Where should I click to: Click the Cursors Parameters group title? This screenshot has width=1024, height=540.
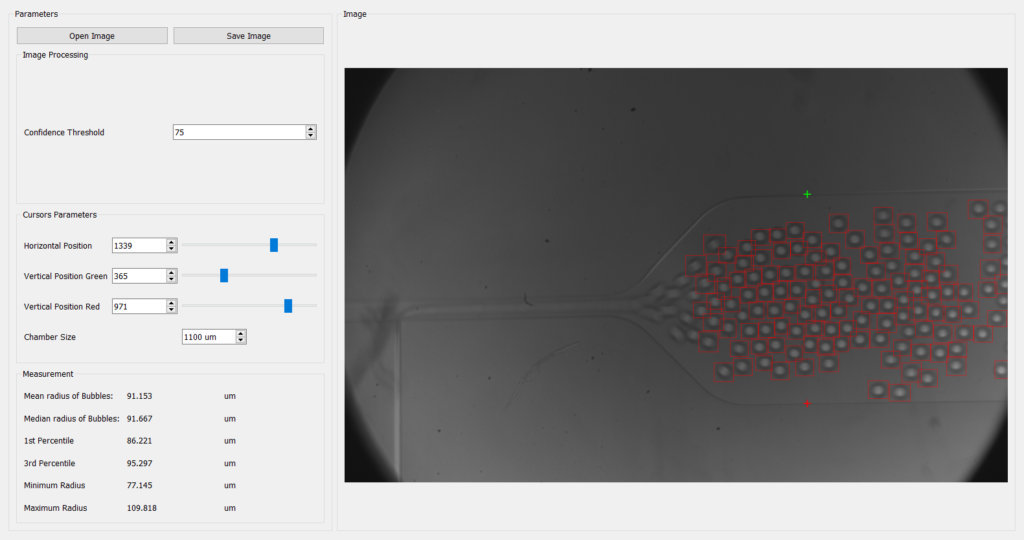click(x=59, y=215)
